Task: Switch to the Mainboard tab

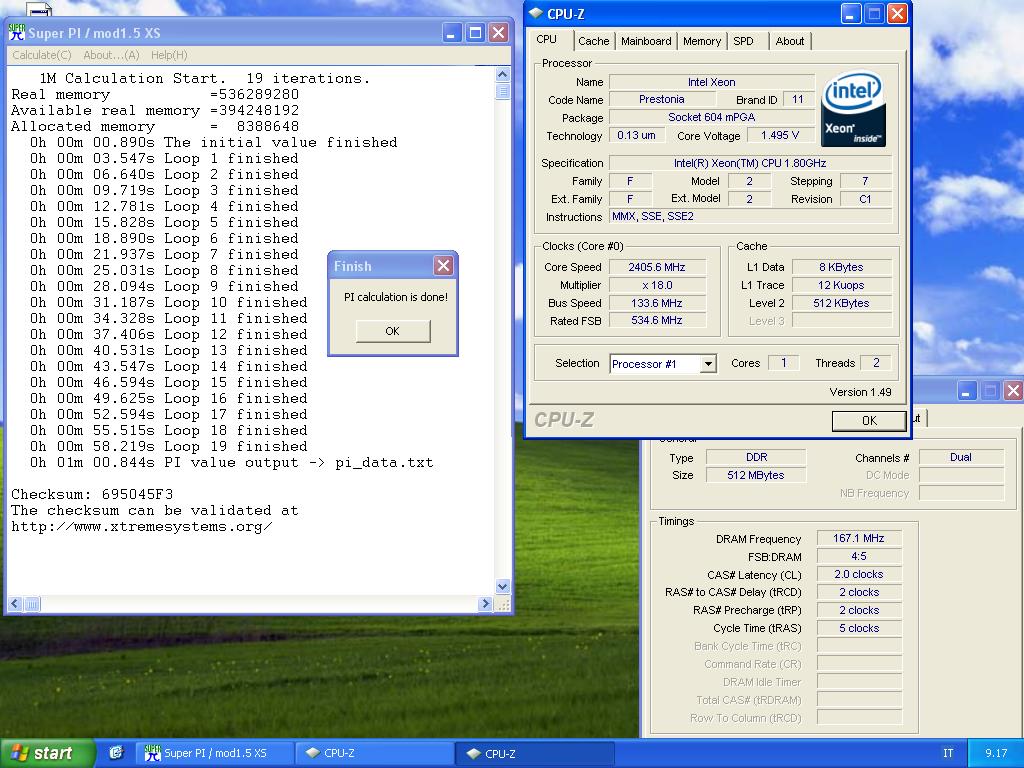Action: coord(646,41)
